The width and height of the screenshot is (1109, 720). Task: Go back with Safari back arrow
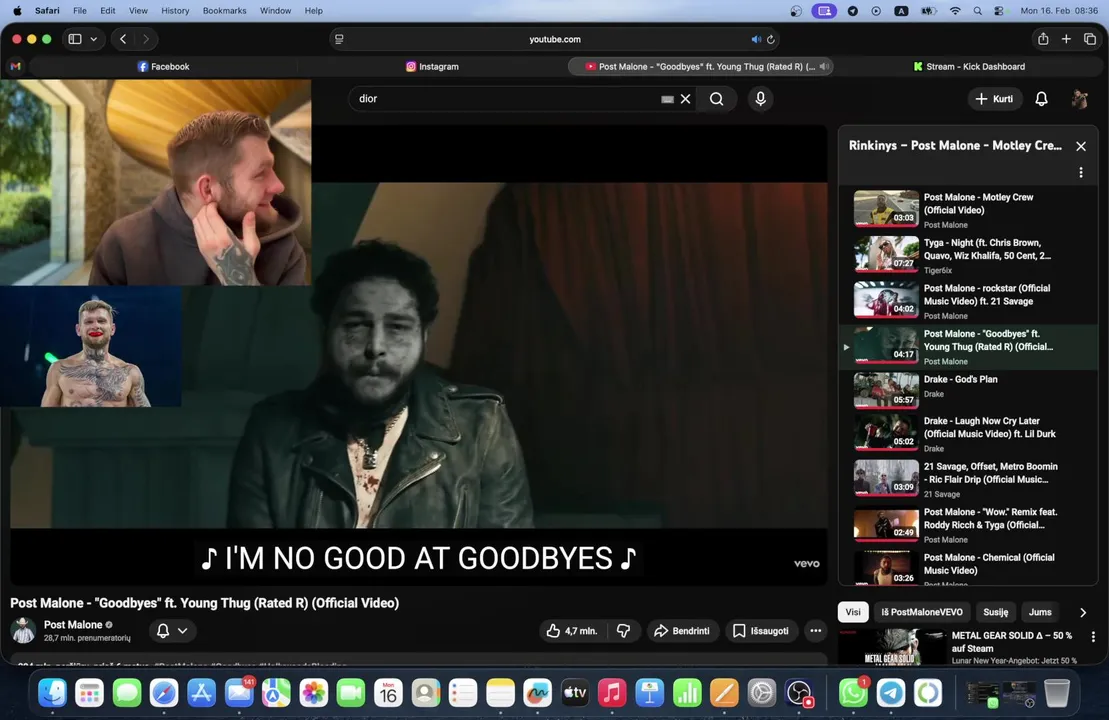click(123, 40)
